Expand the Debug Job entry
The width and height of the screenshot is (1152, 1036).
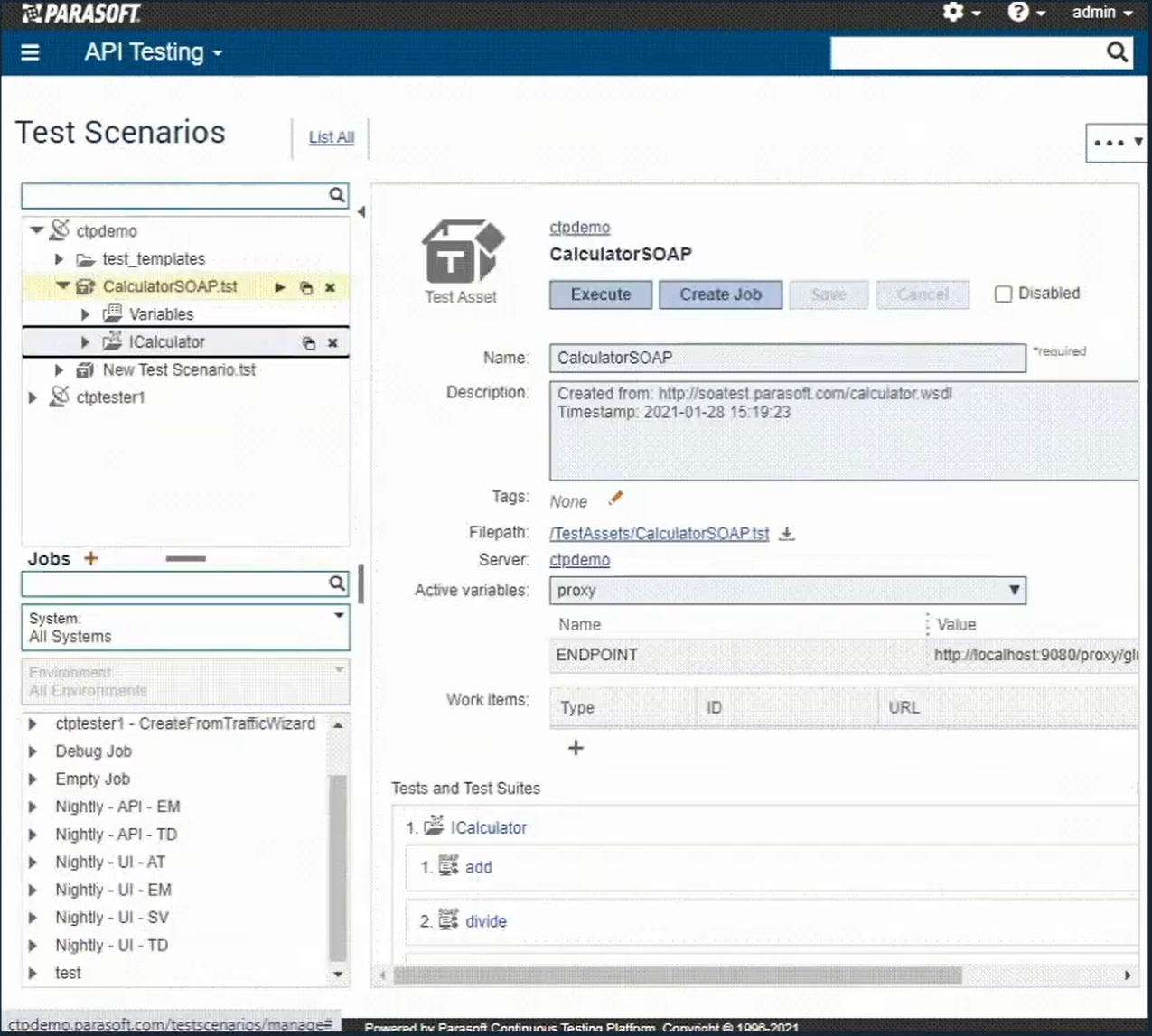(x=33, y=751)
